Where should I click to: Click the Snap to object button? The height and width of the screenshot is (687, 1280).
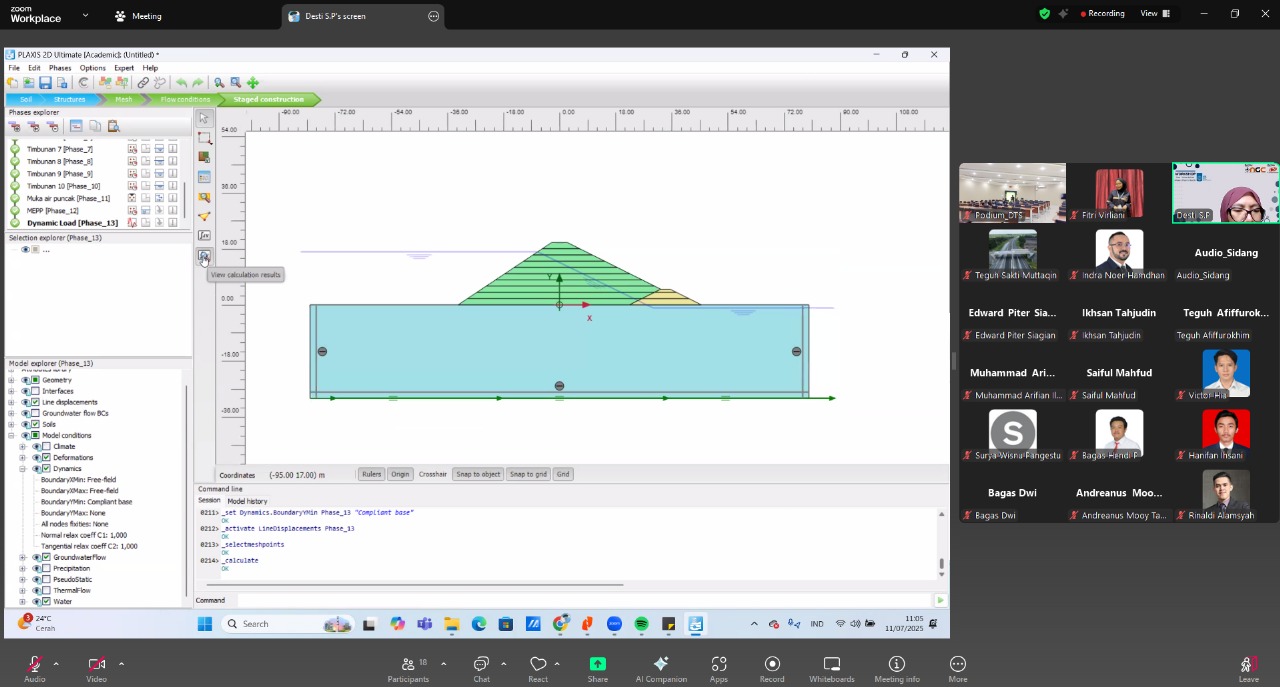click(477, 474)
